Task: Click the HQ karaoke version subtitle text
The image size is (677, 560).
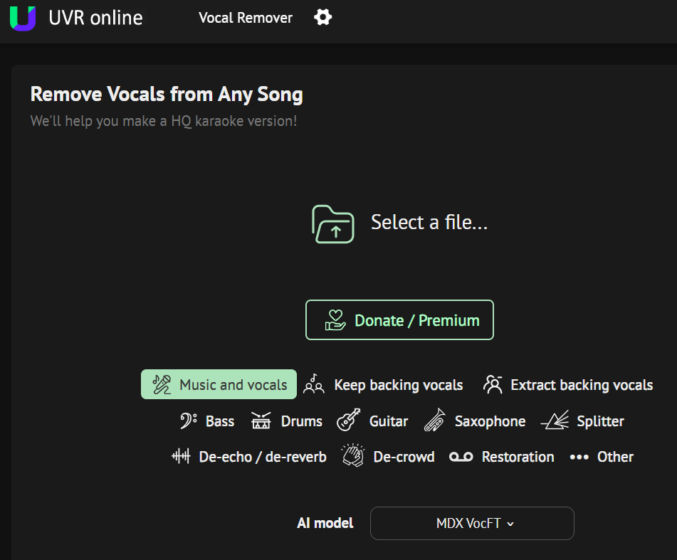Action: click(x=164, y=121)
